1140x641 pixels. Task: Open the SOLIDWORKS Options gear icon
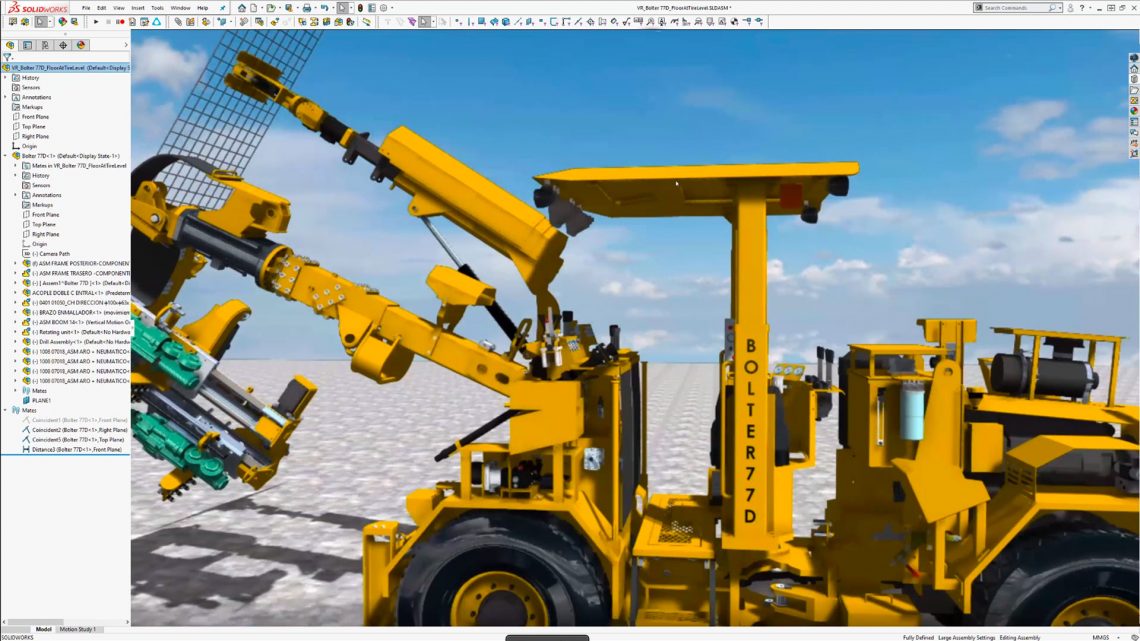pyautogui.click(x=381, y=7)
